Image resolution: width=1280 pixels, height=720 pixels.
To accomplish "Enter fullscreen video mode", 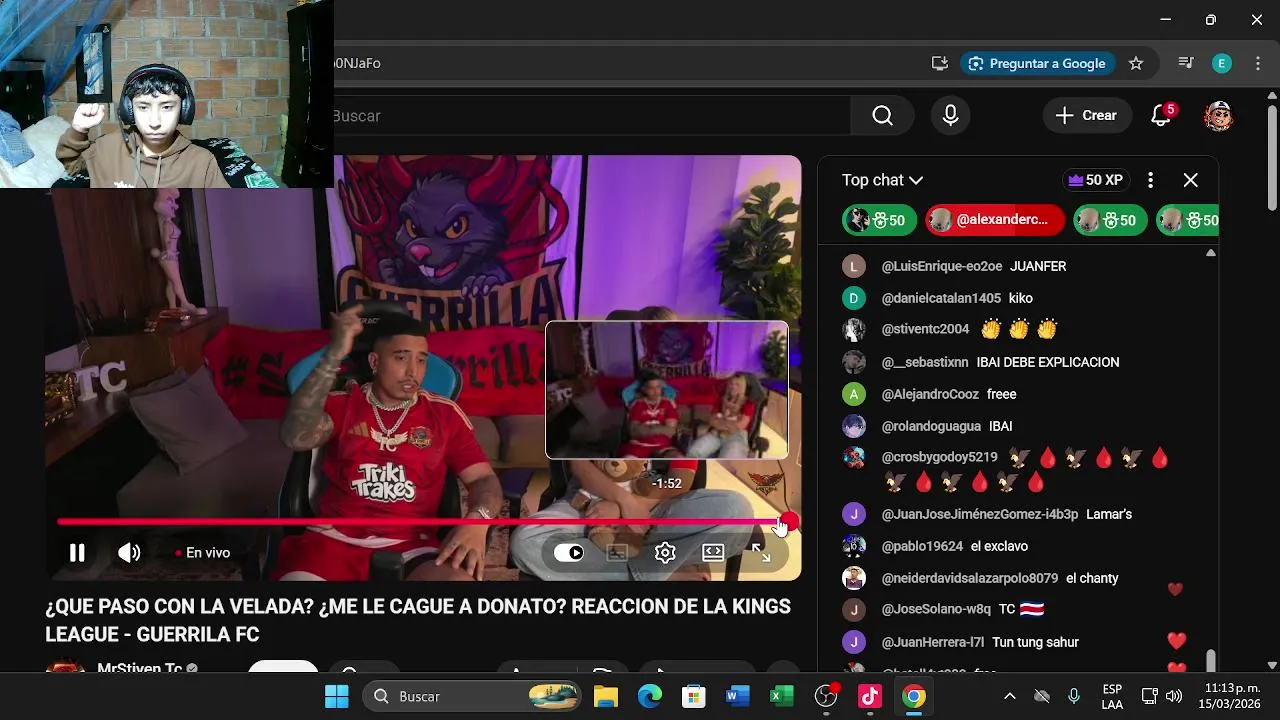I will 761,553.
